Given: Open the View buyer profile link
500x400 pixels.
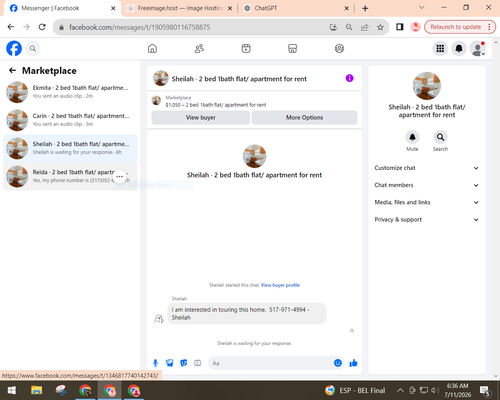Looking at the screenshot, I should (280, 285).
